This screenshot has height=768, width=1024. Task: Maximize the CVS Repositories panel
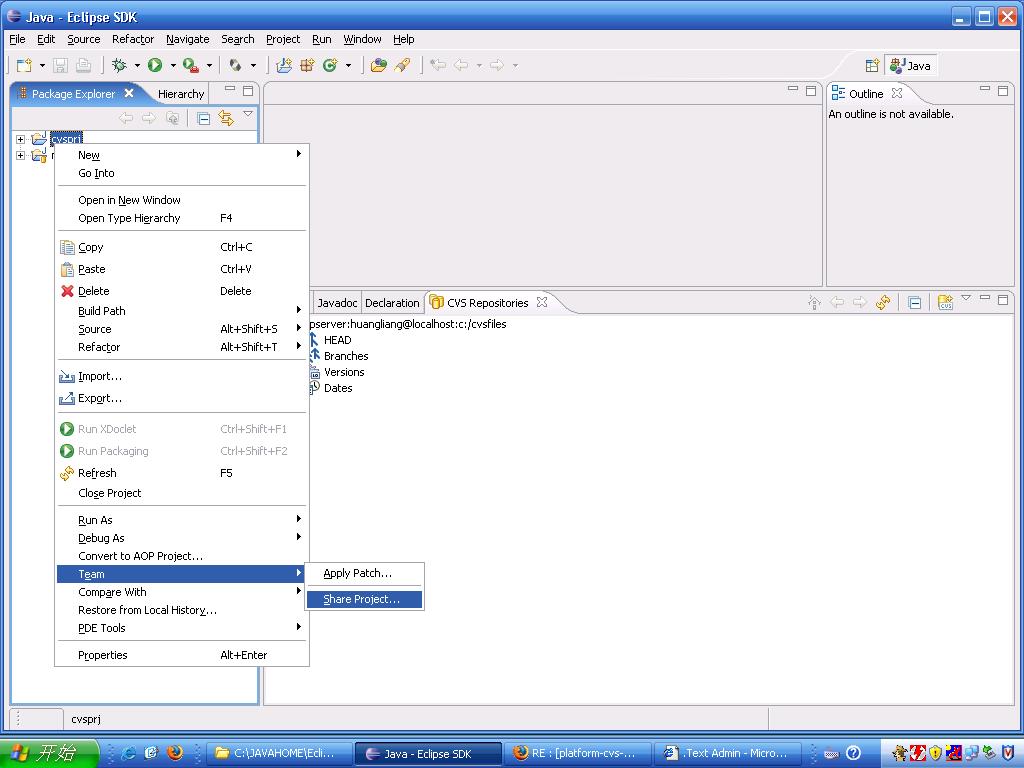pyautogui.click(x=1003, y=300)
